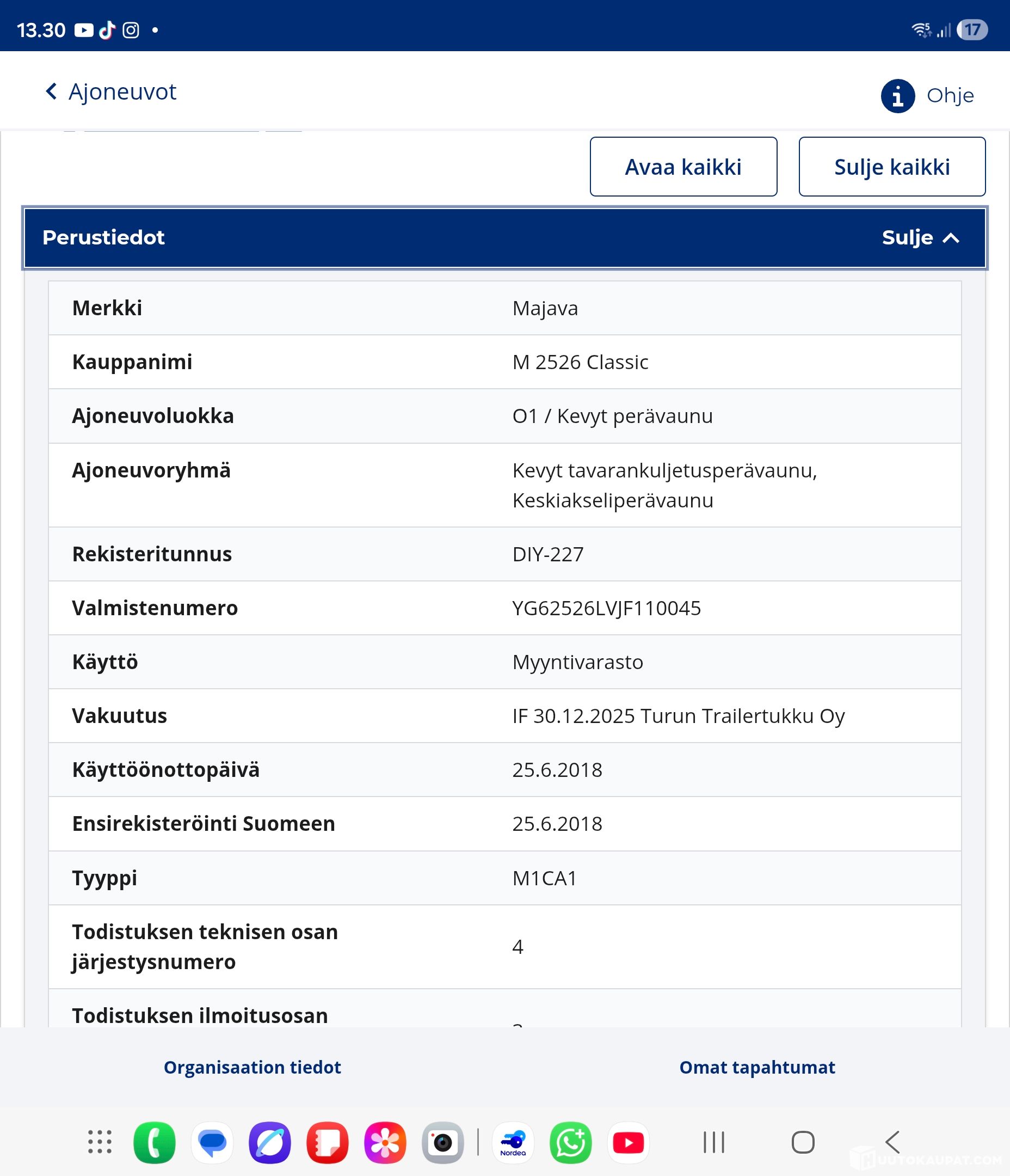Open WhatsApp from the dock
This screenshot has width=1010, height=1176.
coord(570,1142)
